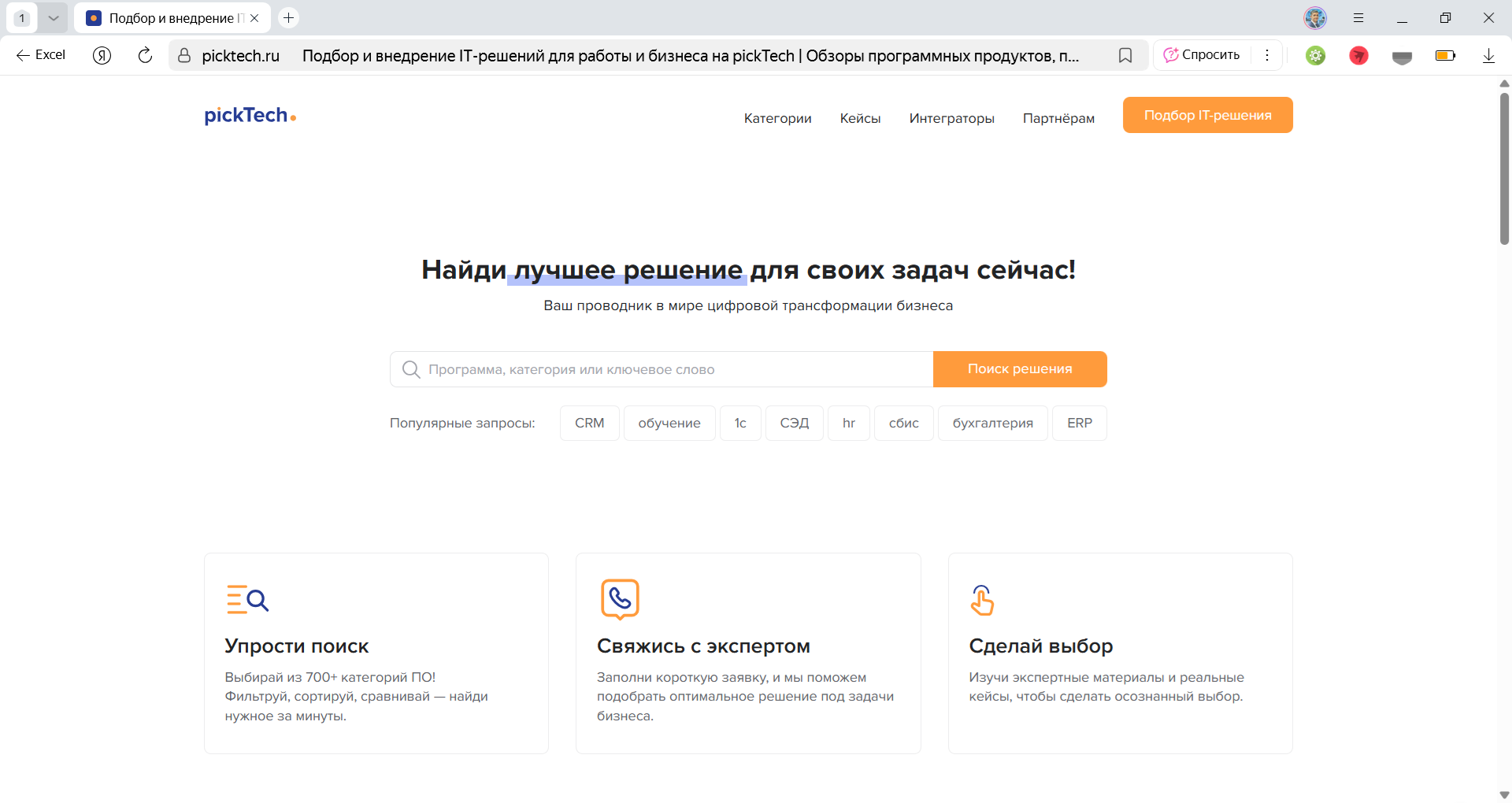Click the 'Упрости поиск' list-search icon

[247, 599]
